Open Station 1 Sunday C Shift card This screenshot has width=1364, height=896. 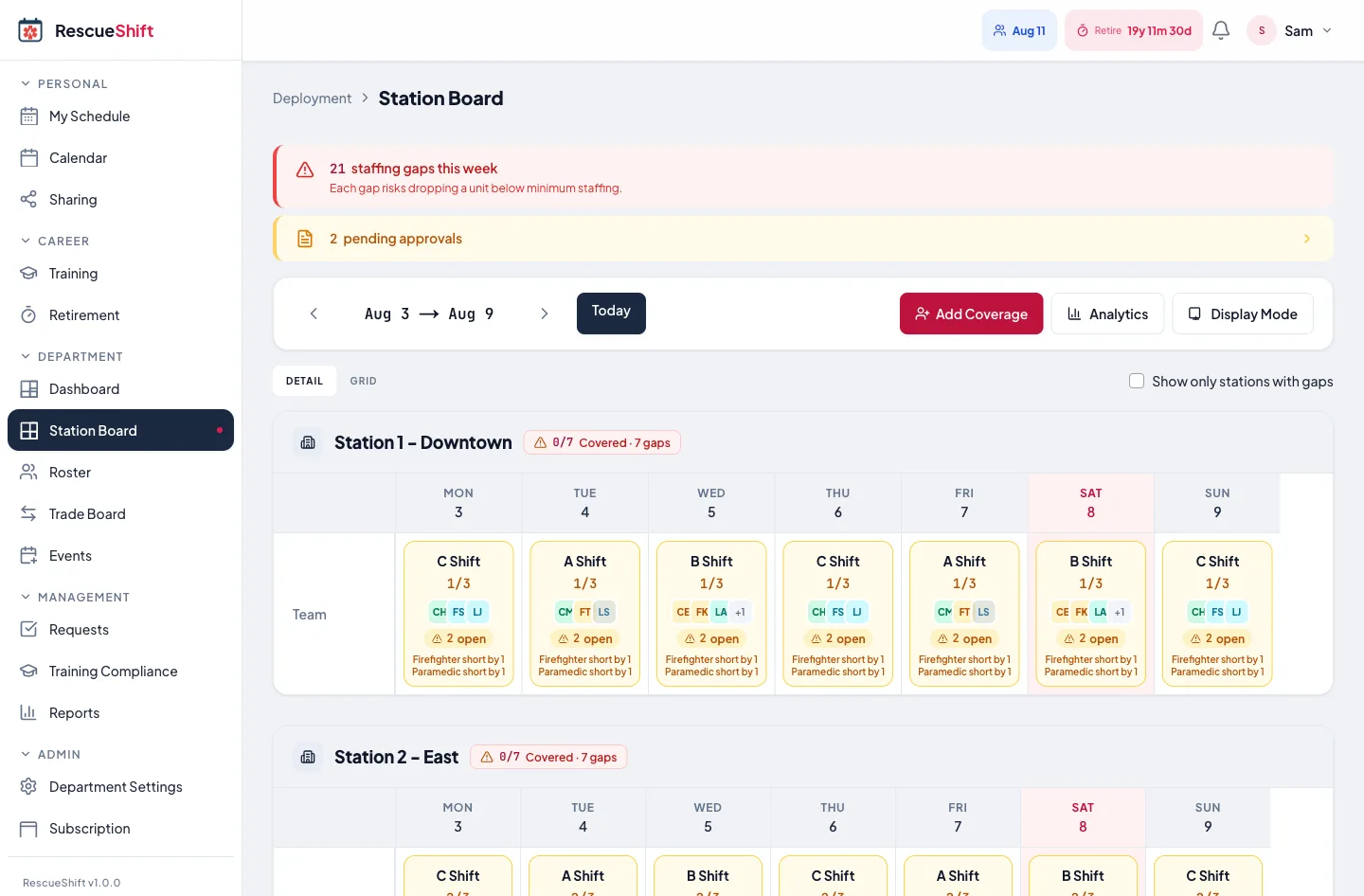point(1217,614)
